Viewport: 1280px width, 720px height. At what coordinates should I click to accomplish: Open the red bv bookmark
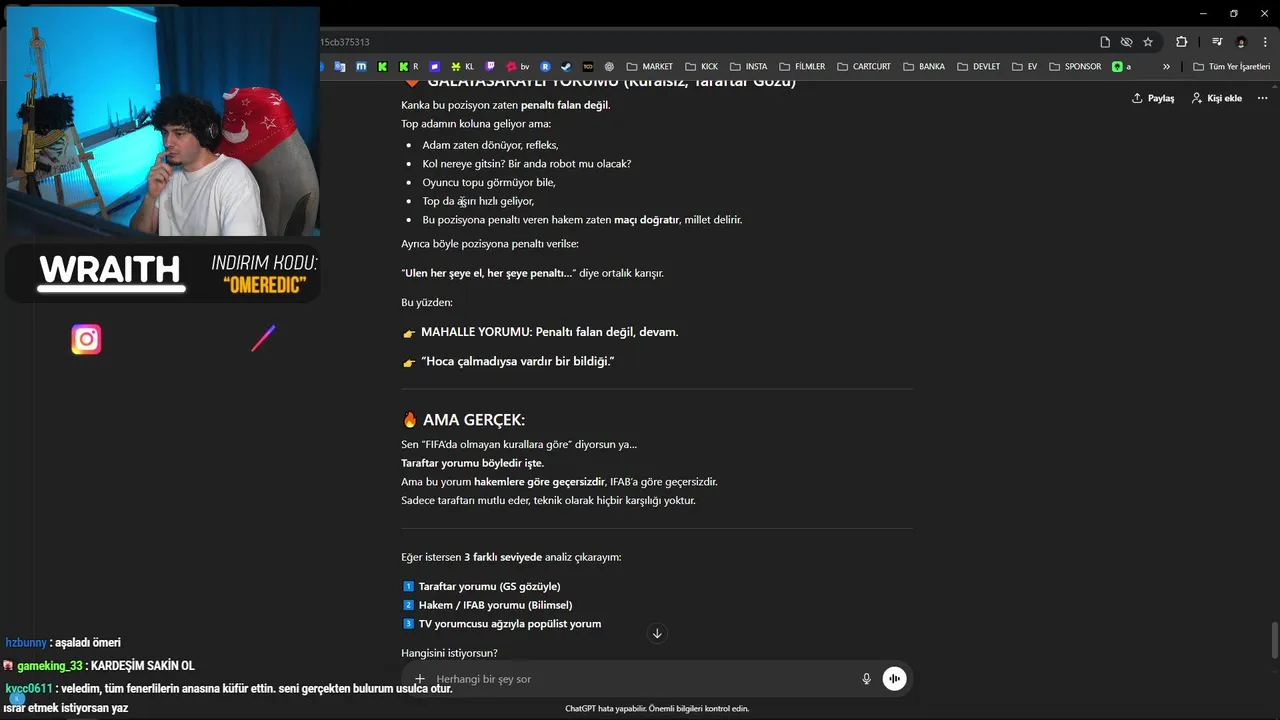(x=517, y=67)
